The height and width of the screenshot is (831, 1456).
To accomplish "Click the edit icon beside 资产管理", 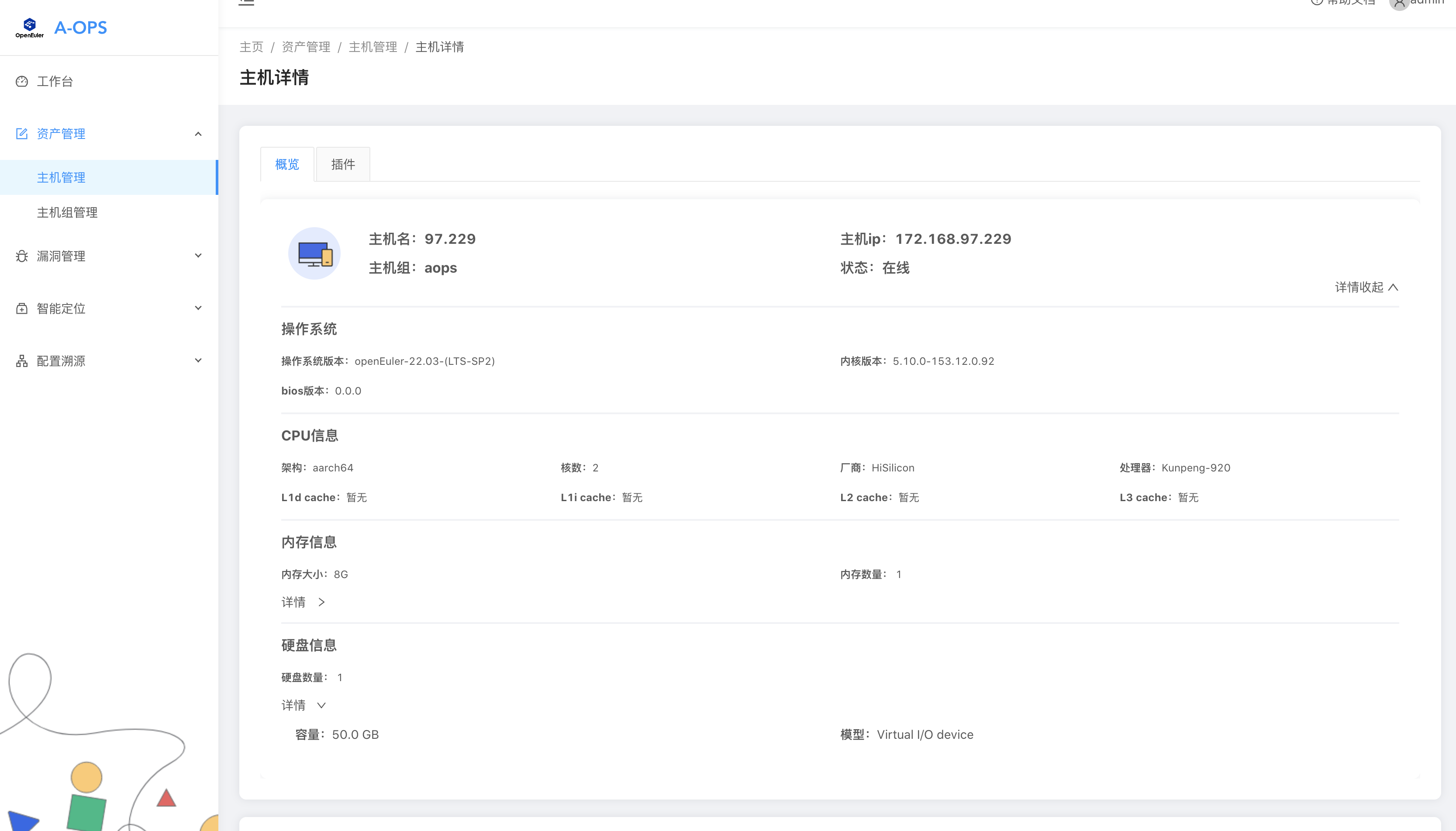I will tap(22, 134).
